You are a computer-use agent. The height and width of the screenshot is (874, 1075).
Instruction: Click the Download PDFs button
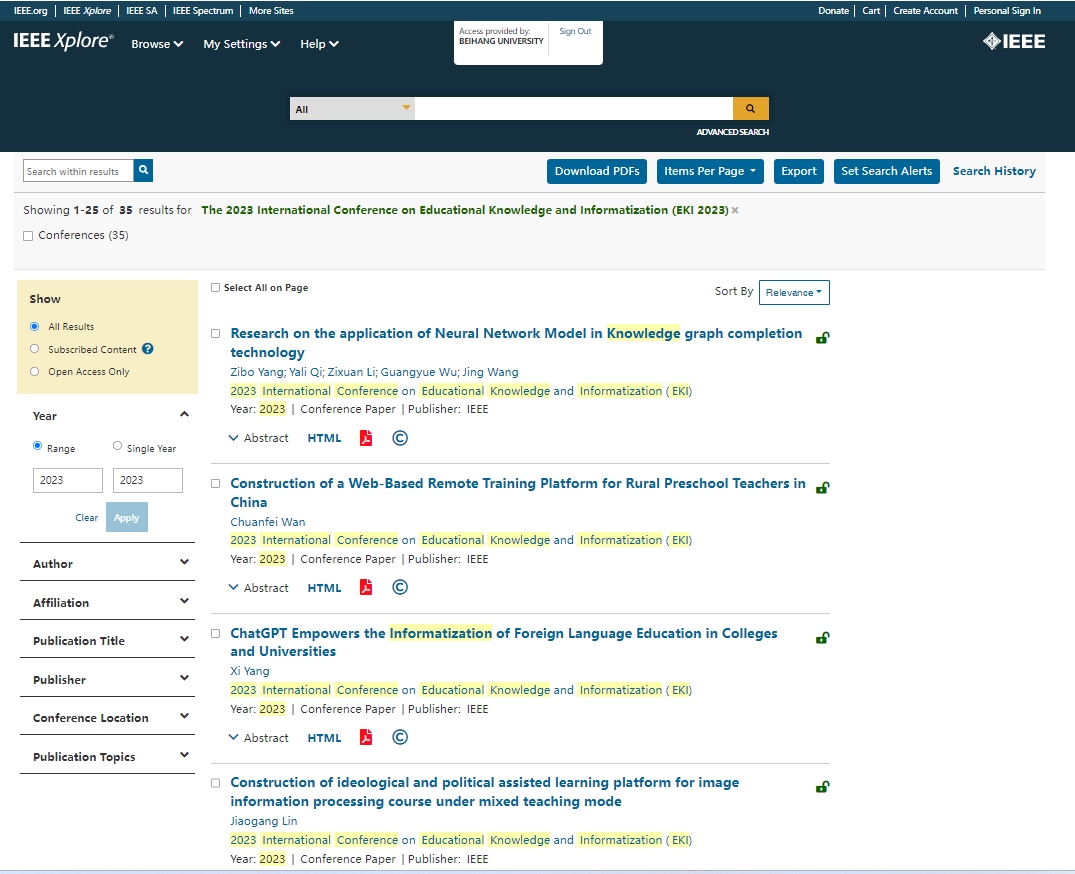click(x=596, y=171)
